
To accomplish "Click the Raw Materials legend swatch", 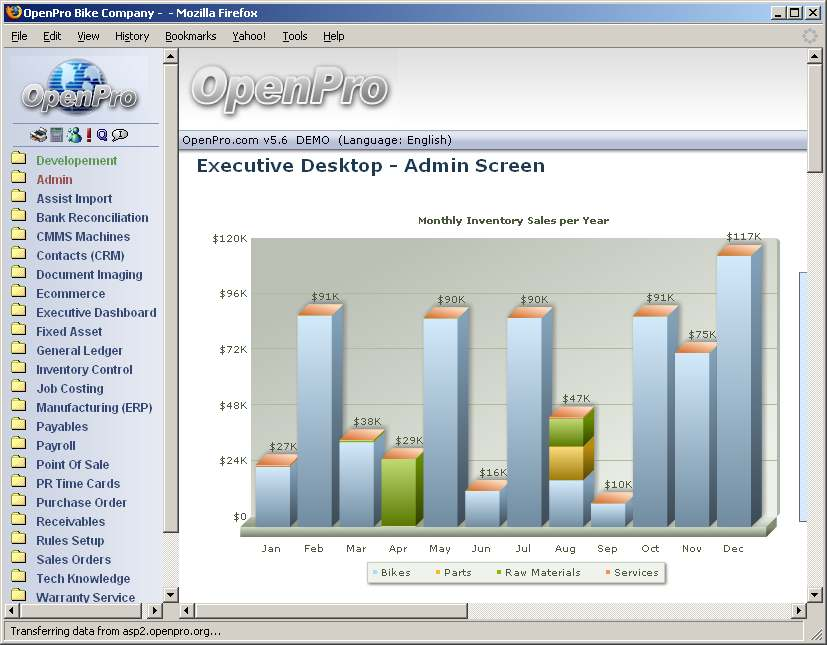I will (x=499, y=573).
